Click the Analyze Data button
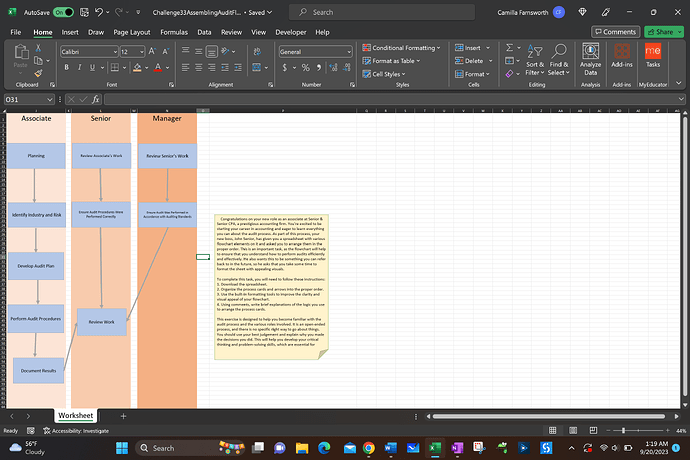 click(x=591, y=60)
